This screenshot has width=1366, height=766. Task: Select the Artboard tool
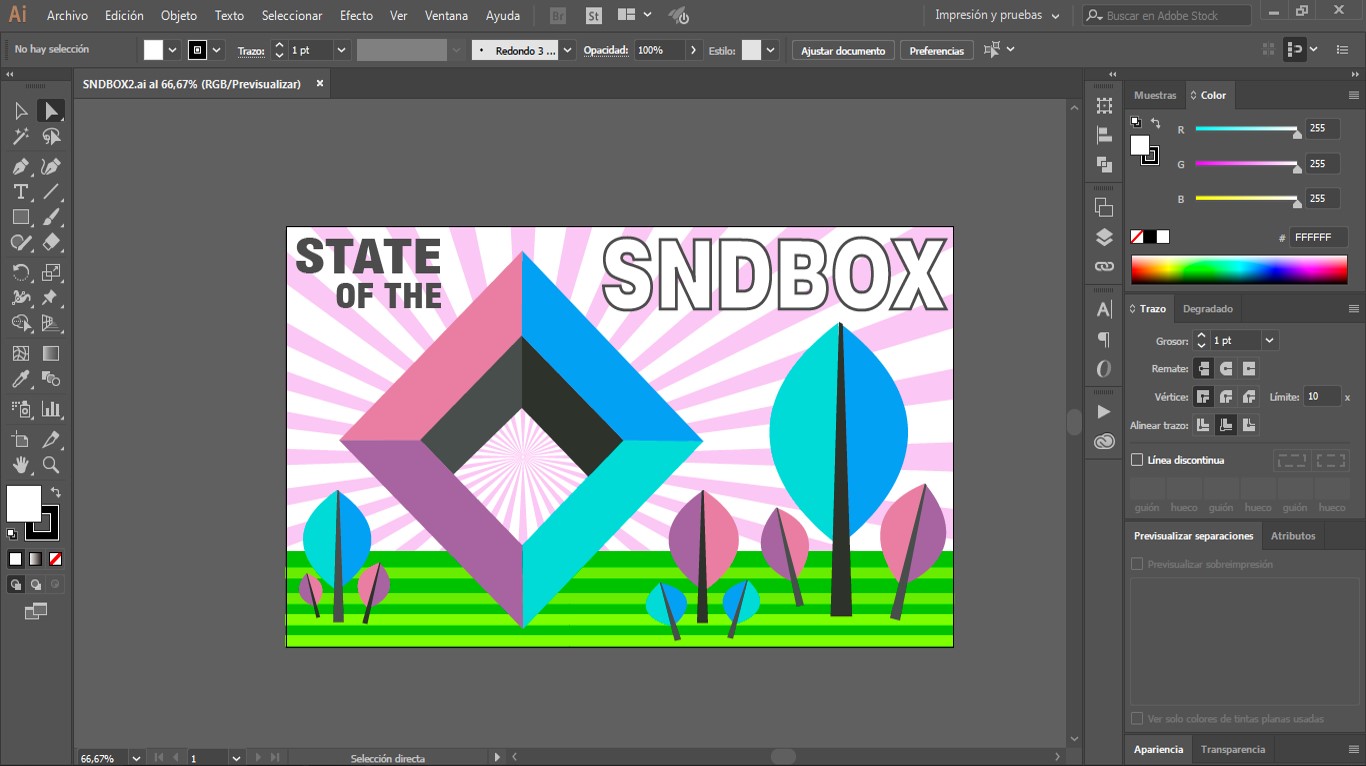click(x=20, y=439)
